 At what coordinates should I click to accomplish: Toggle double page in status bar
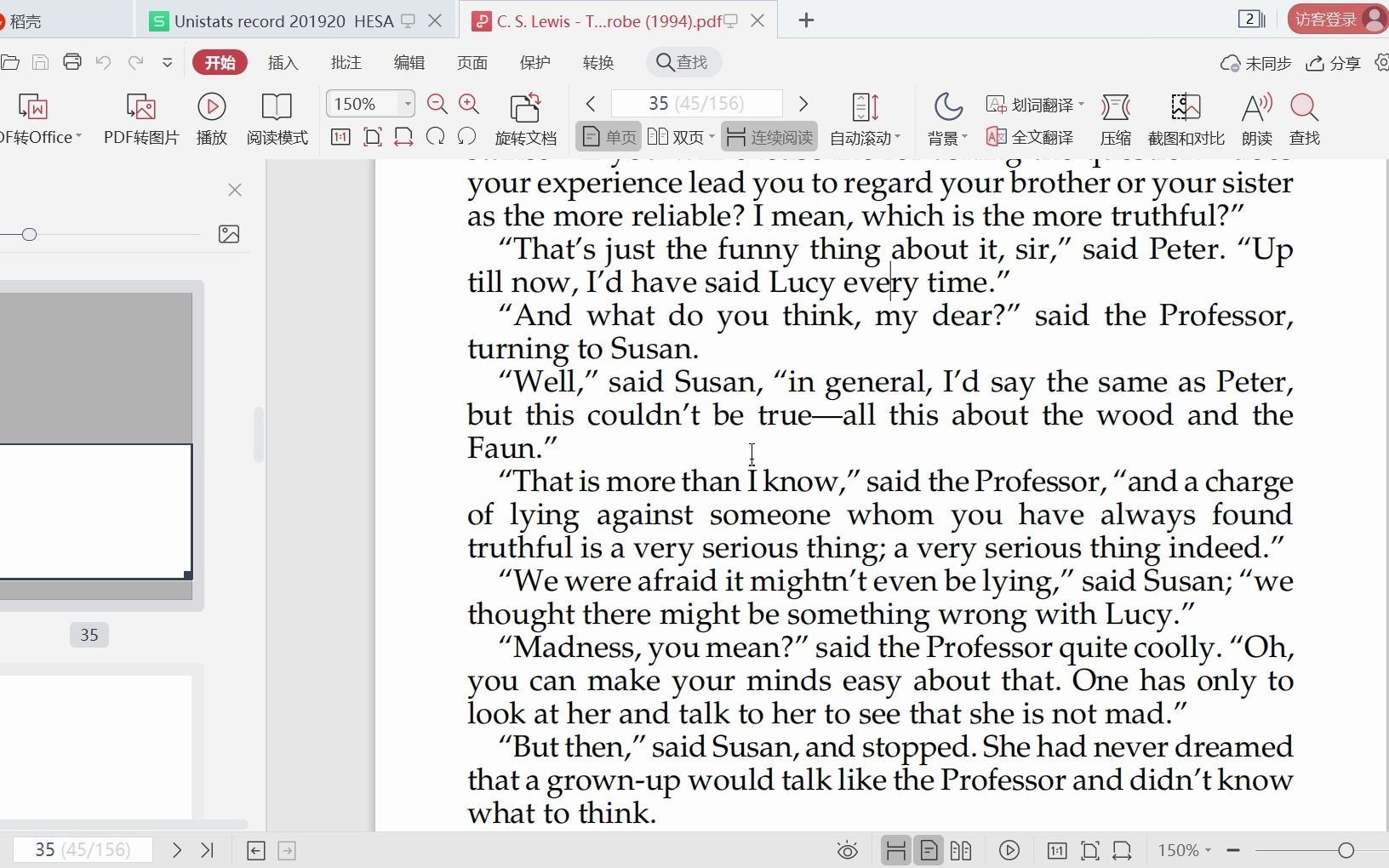961,850
